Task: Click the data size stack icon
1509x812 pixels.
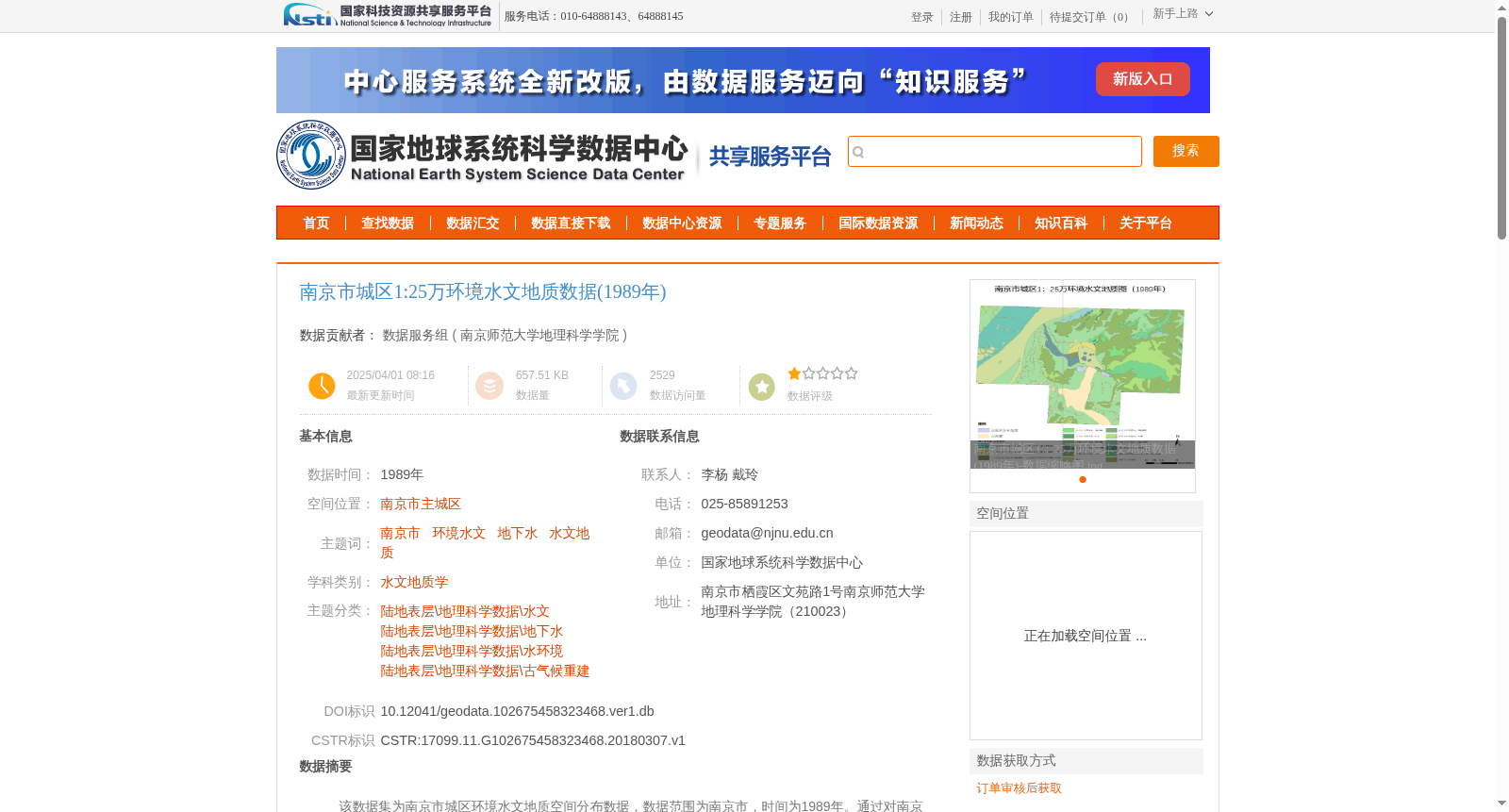Action: point(489,386)
